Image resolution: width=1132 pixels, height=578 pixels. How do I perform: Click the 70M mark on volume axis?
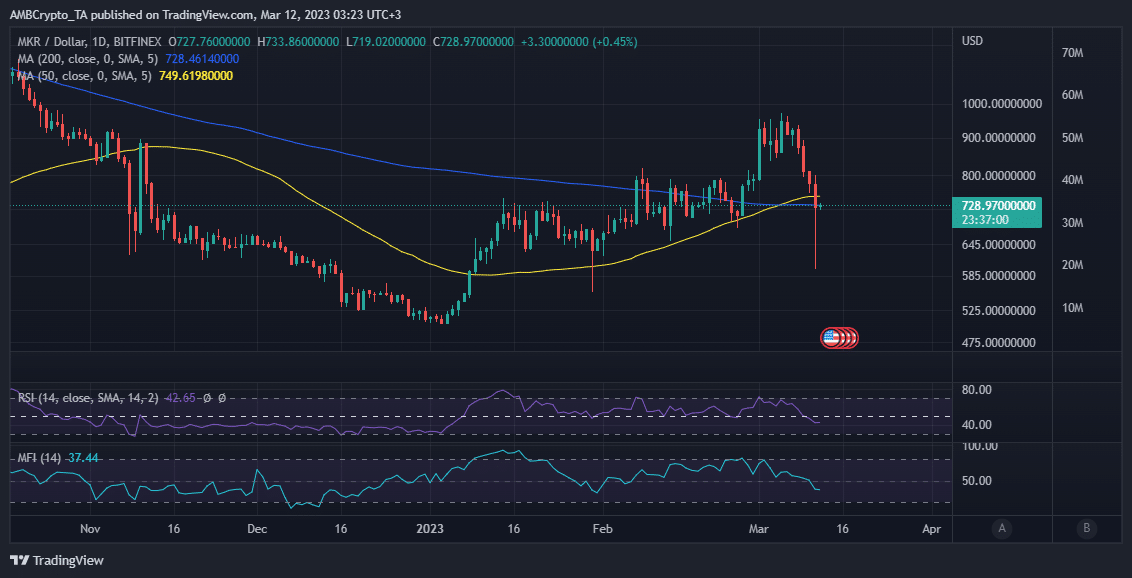1073,53
